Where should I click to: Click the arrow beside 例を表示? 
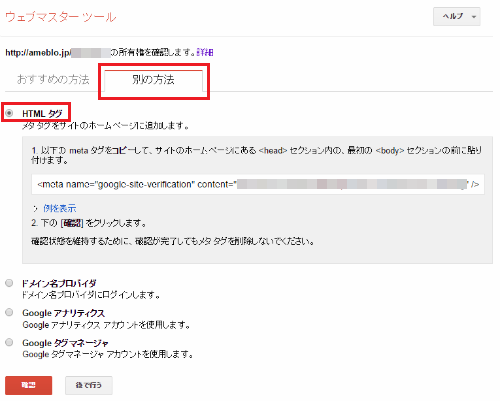[x=35, y=209]
